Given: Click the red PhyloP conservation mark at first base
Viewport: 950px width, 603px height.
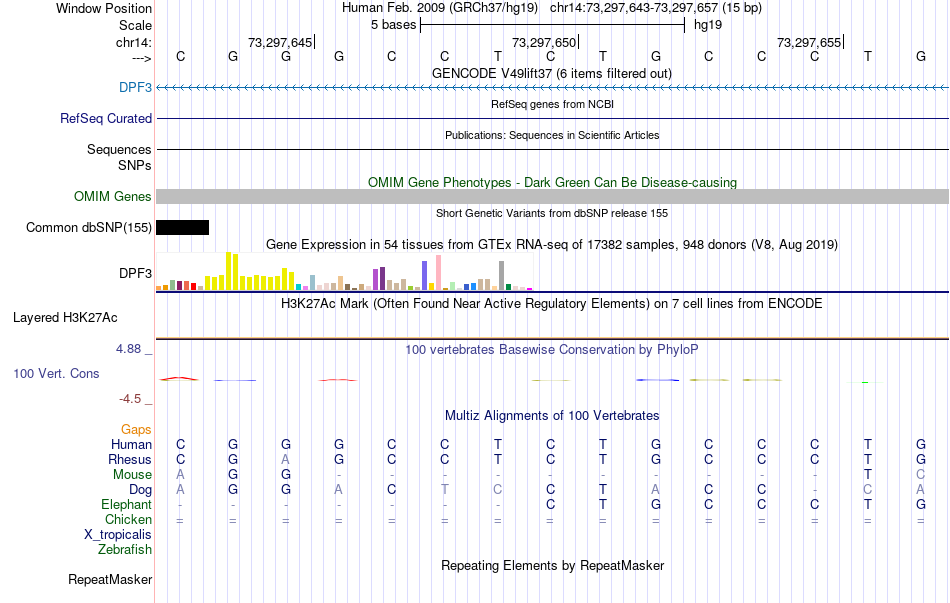Looking at the screenshot, I should [x=179, y=379].
